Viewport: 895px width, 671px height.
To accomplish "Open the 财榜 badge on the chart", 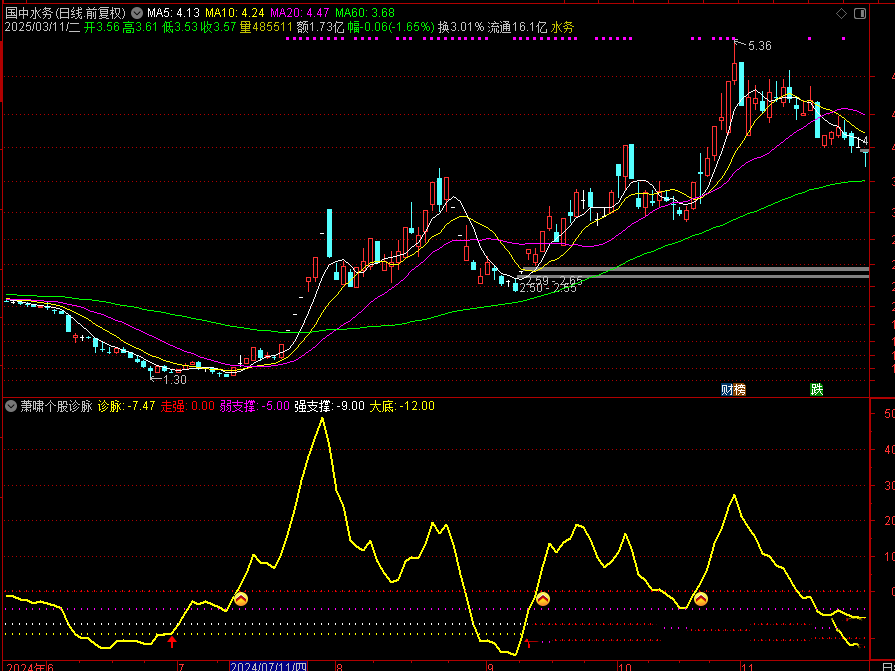I will point(733,389).
